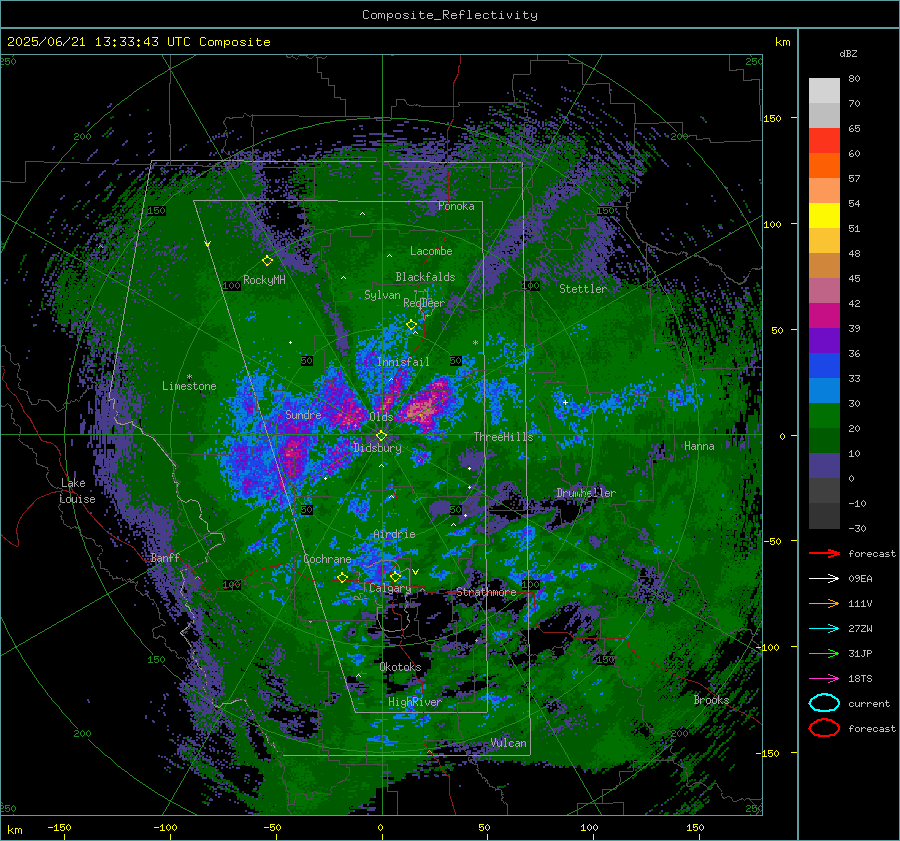Select the yellow diamond radar site above Didsbury

(x=381, y=436)
